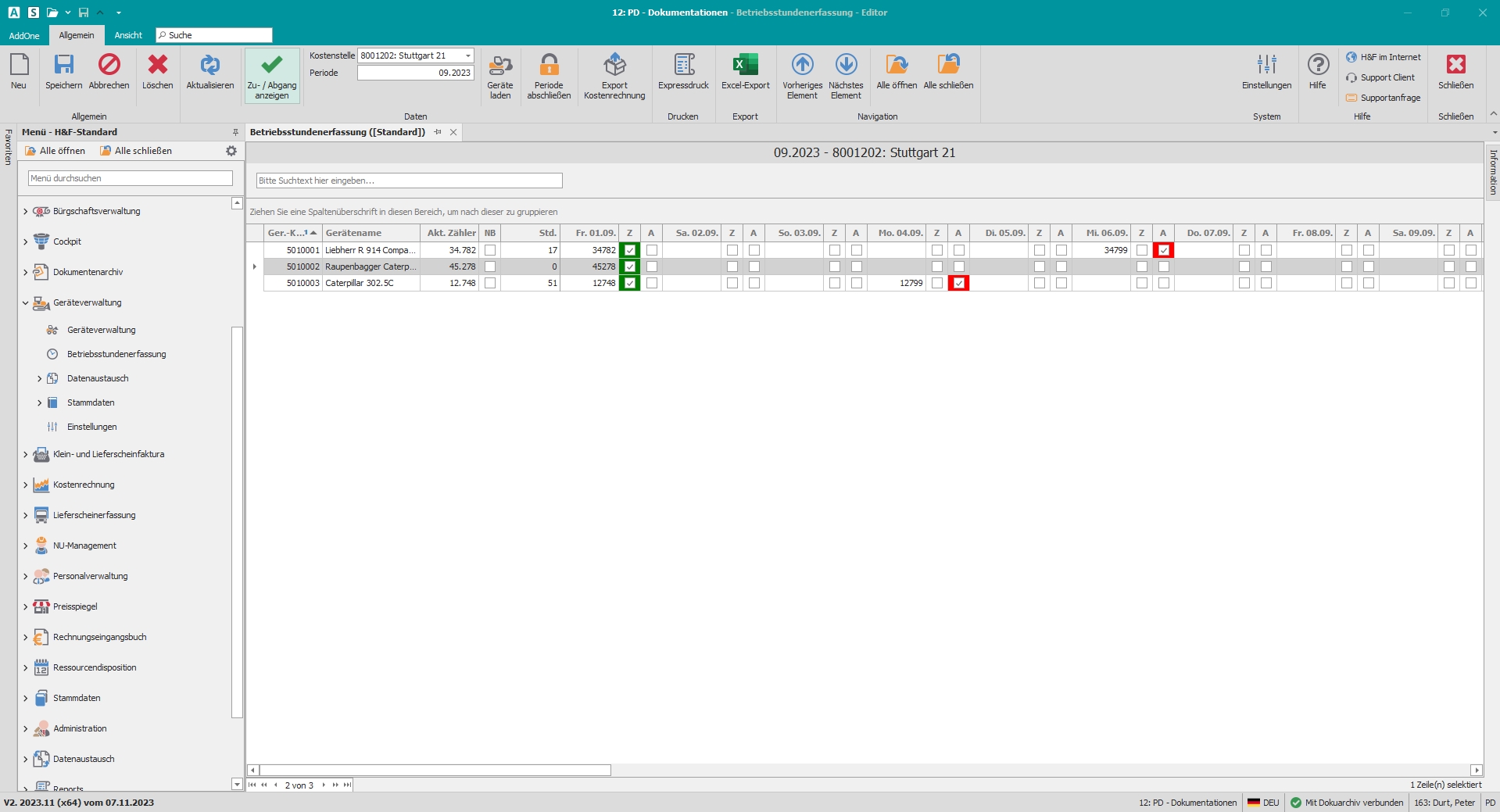The width and height of the screenshot is (1500, 812).
Task: Click the Support Client link
Action: [x=1387, y=77]
